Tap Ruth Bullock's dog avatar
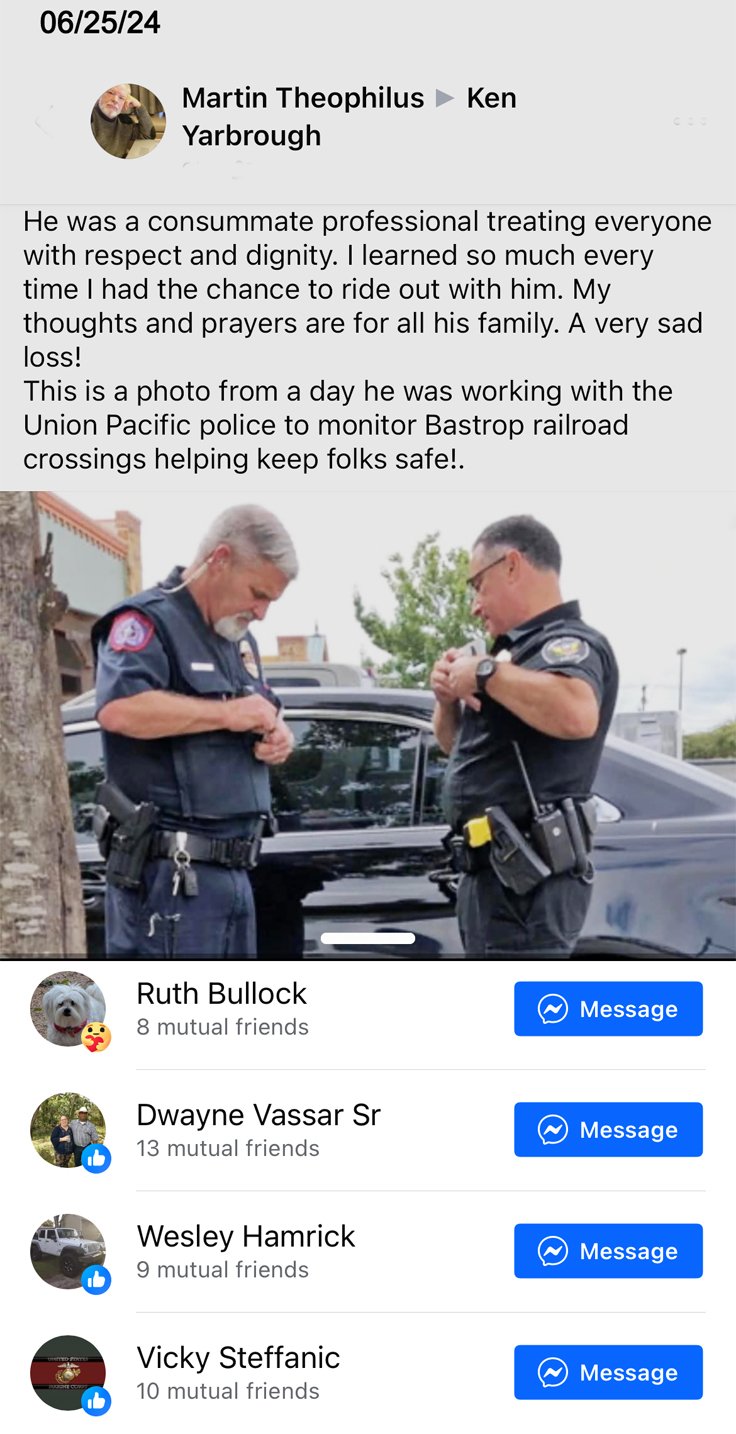 67,1008
